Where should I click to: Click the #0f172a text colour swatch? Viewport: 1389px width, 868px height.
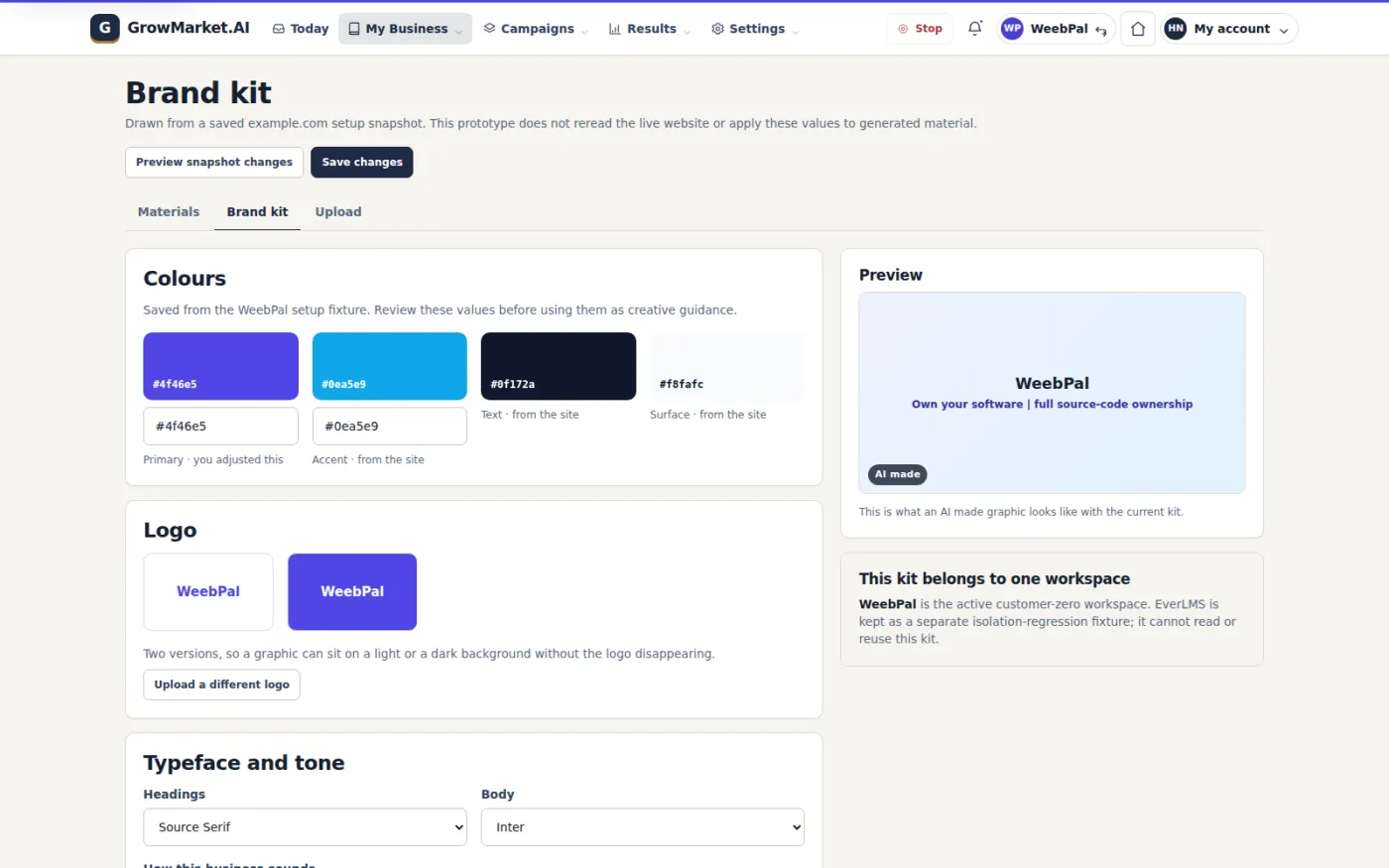pos(559,366)
